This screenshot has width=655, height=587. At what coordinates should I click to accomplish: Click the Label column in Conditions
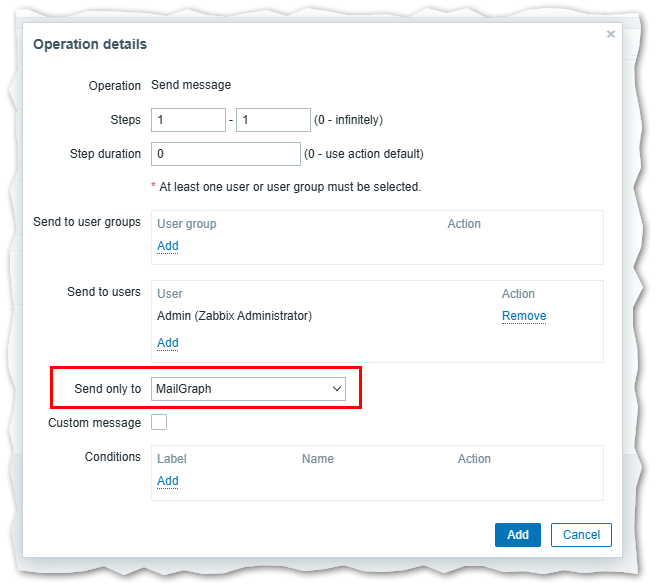(172, 459)
